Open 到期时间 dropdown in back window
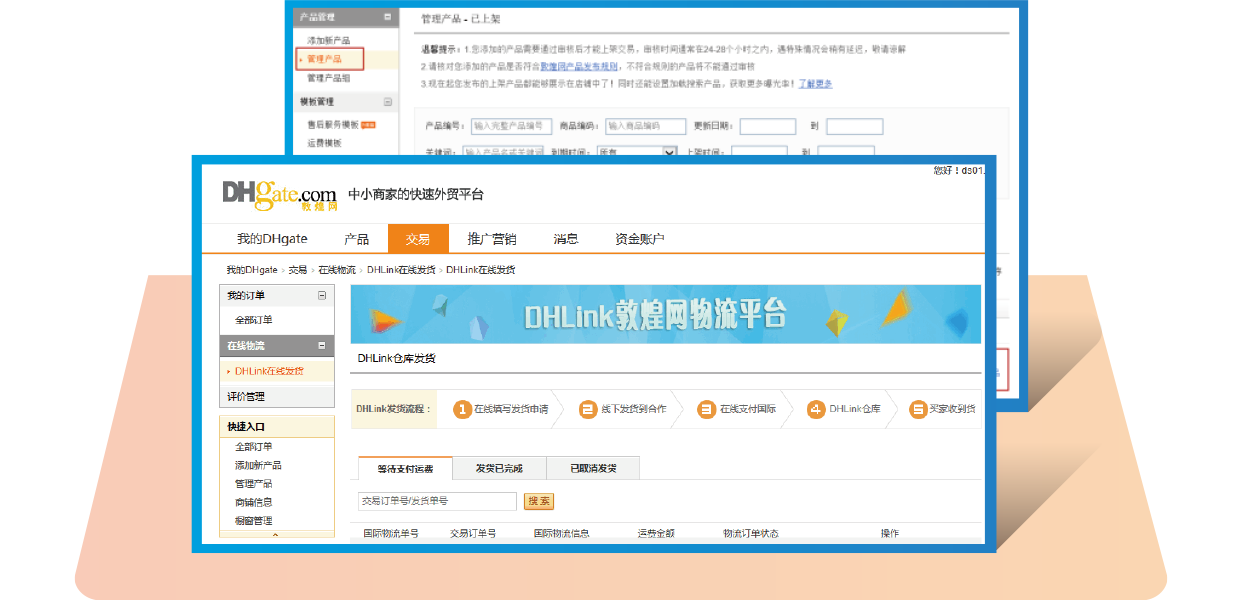 click(637, 151)
